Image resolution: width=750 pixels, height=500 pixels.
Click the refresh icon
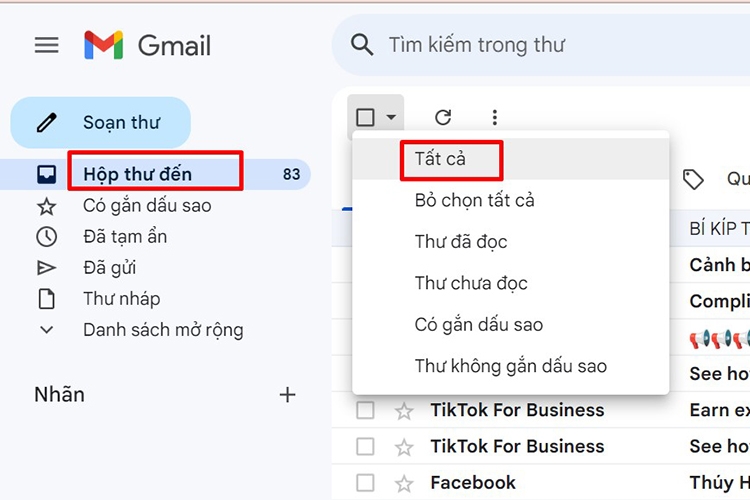point(443,117)
